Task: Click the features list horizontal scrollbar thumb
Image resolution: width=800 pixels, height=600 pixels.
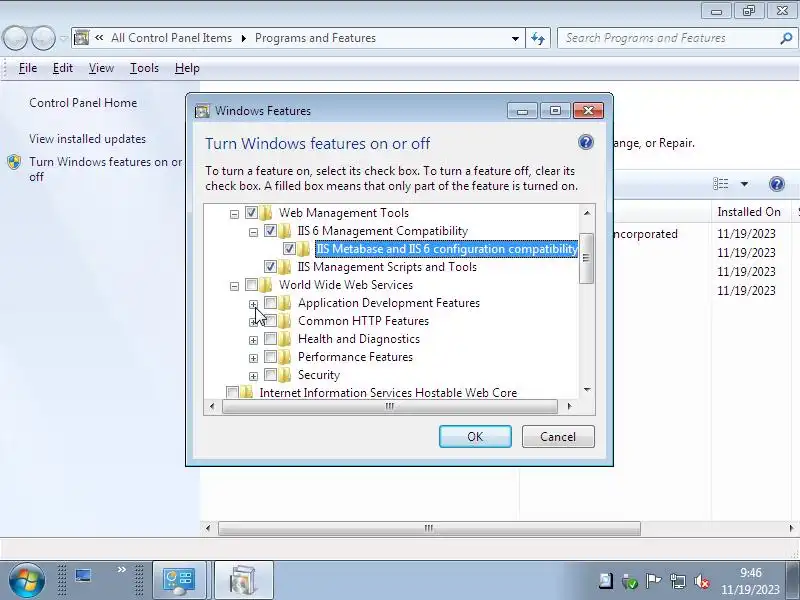Action: pyautogui.click(x=390, y=407)
